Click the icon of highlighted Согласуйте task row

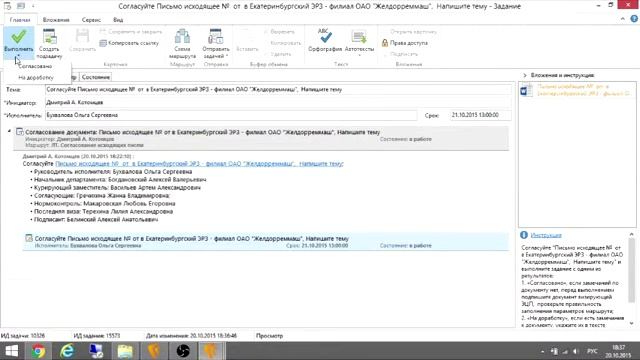(29, 238)
